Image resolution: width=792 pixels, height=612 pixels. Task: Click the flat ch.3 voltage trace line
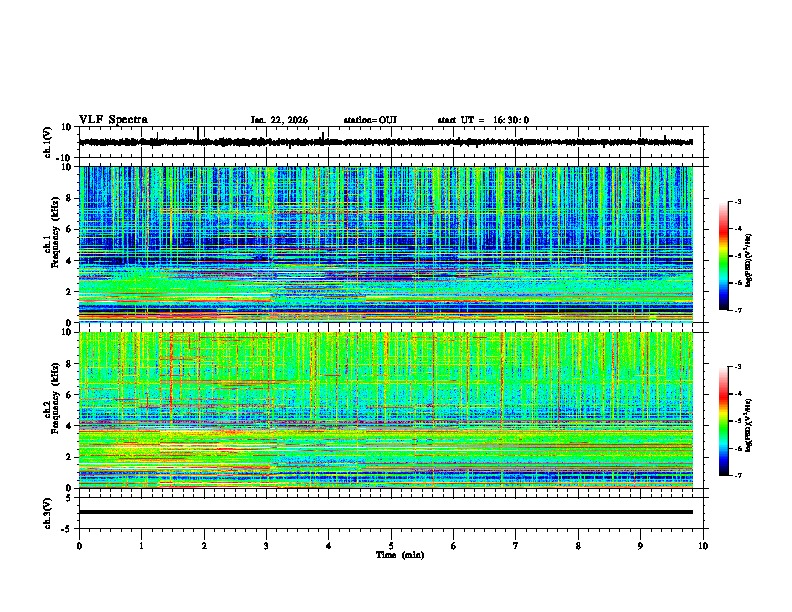(x=385, y=512)
